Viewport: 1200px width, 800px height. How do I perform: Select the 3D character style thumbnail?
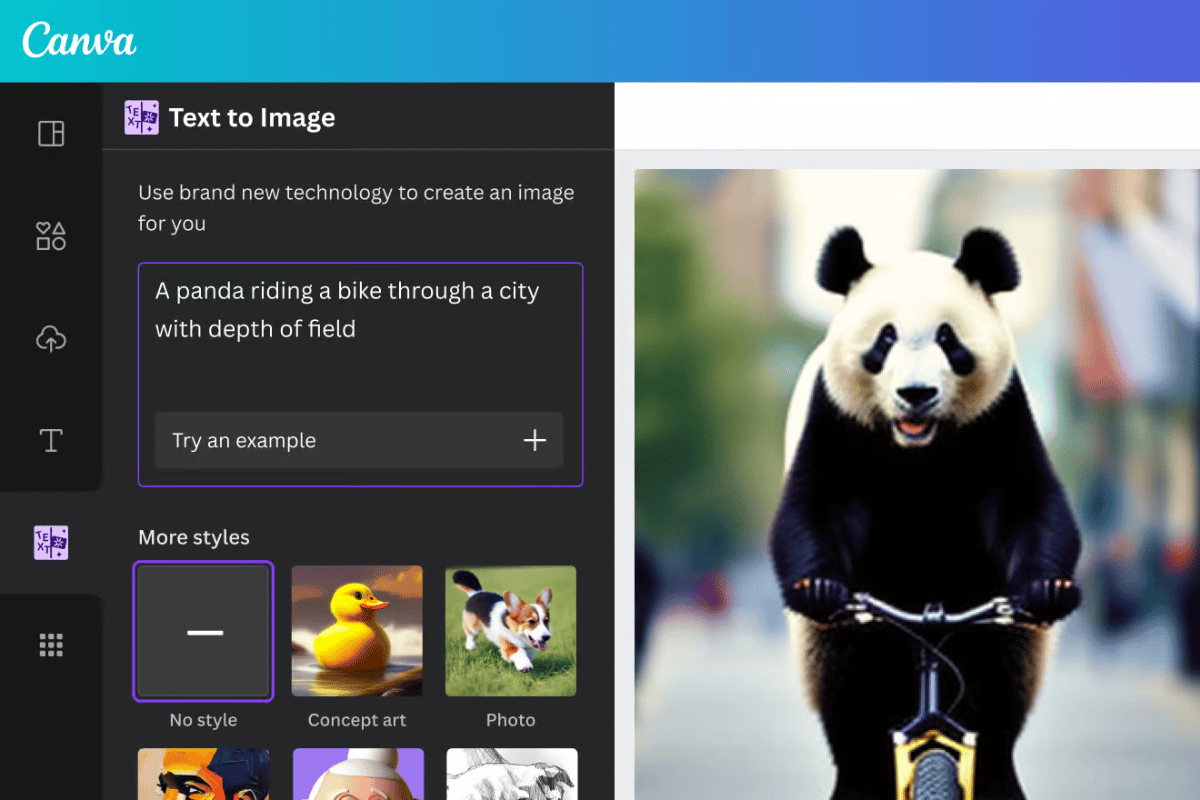tap(357, 775)
